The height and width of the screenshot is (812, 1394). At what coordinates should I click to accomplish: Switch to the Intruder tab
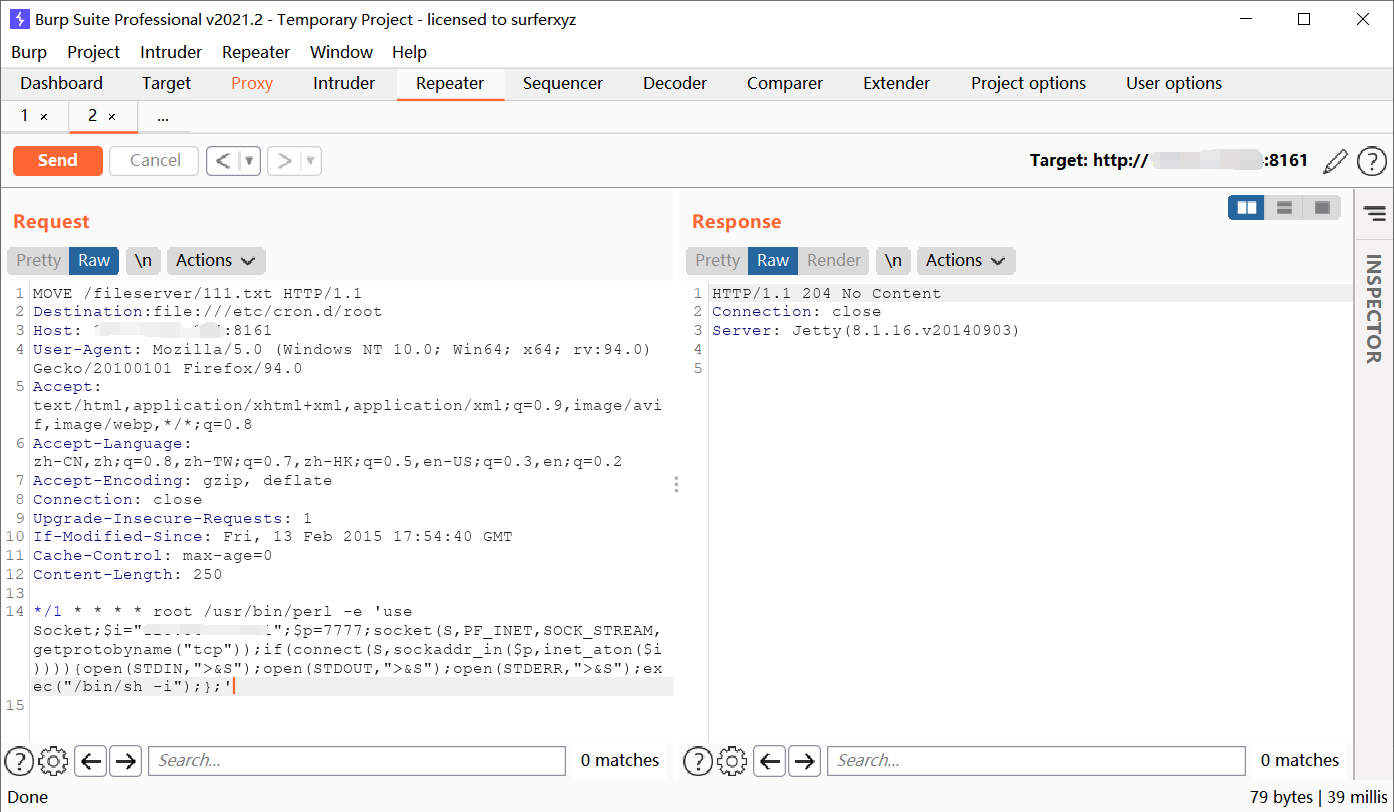point(344,84)
